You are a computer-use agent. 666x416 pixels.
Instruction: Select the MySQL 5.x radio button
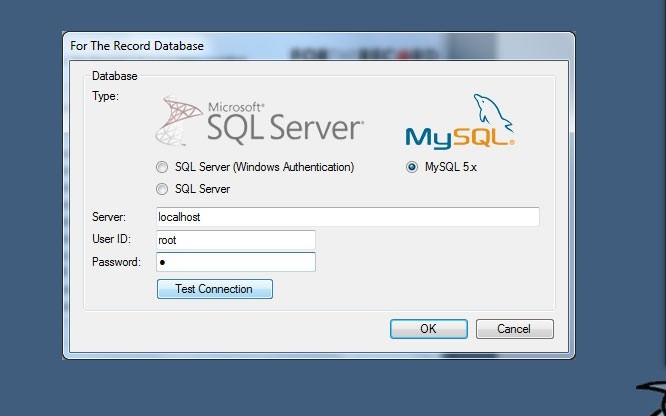tap(412, 167)
